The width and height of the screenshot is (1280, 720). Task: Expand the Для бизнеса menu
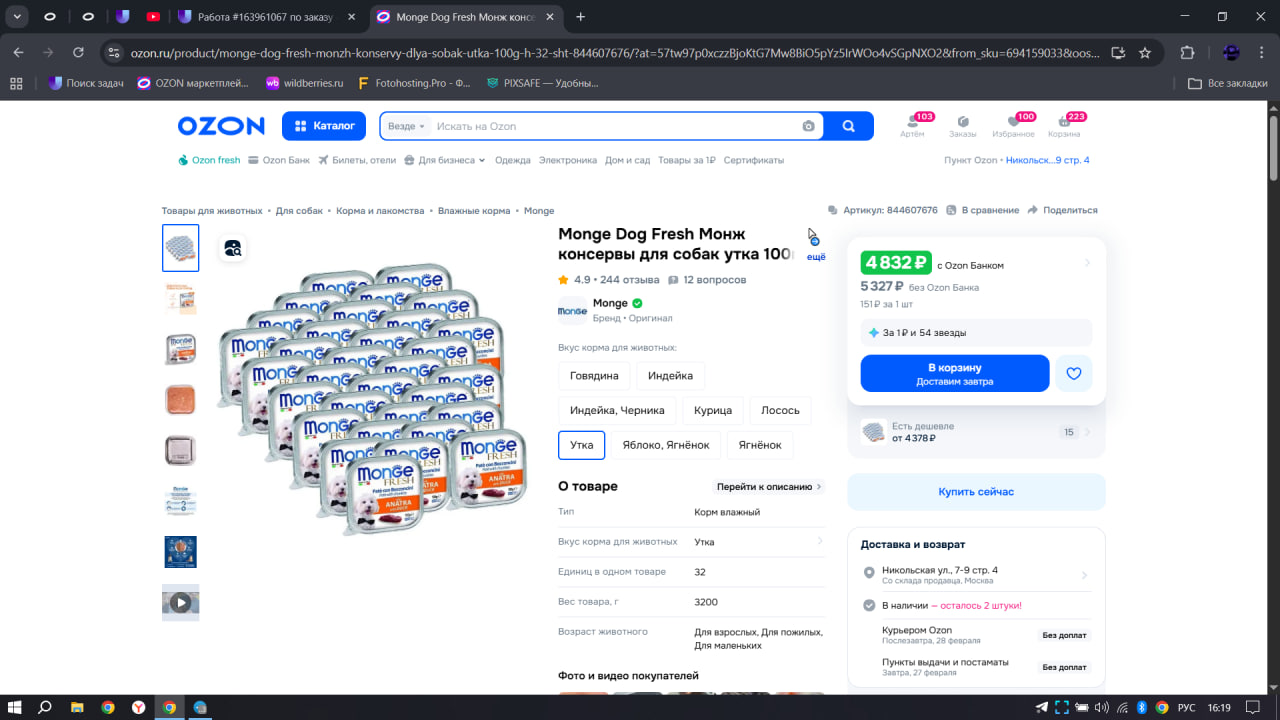445,160
